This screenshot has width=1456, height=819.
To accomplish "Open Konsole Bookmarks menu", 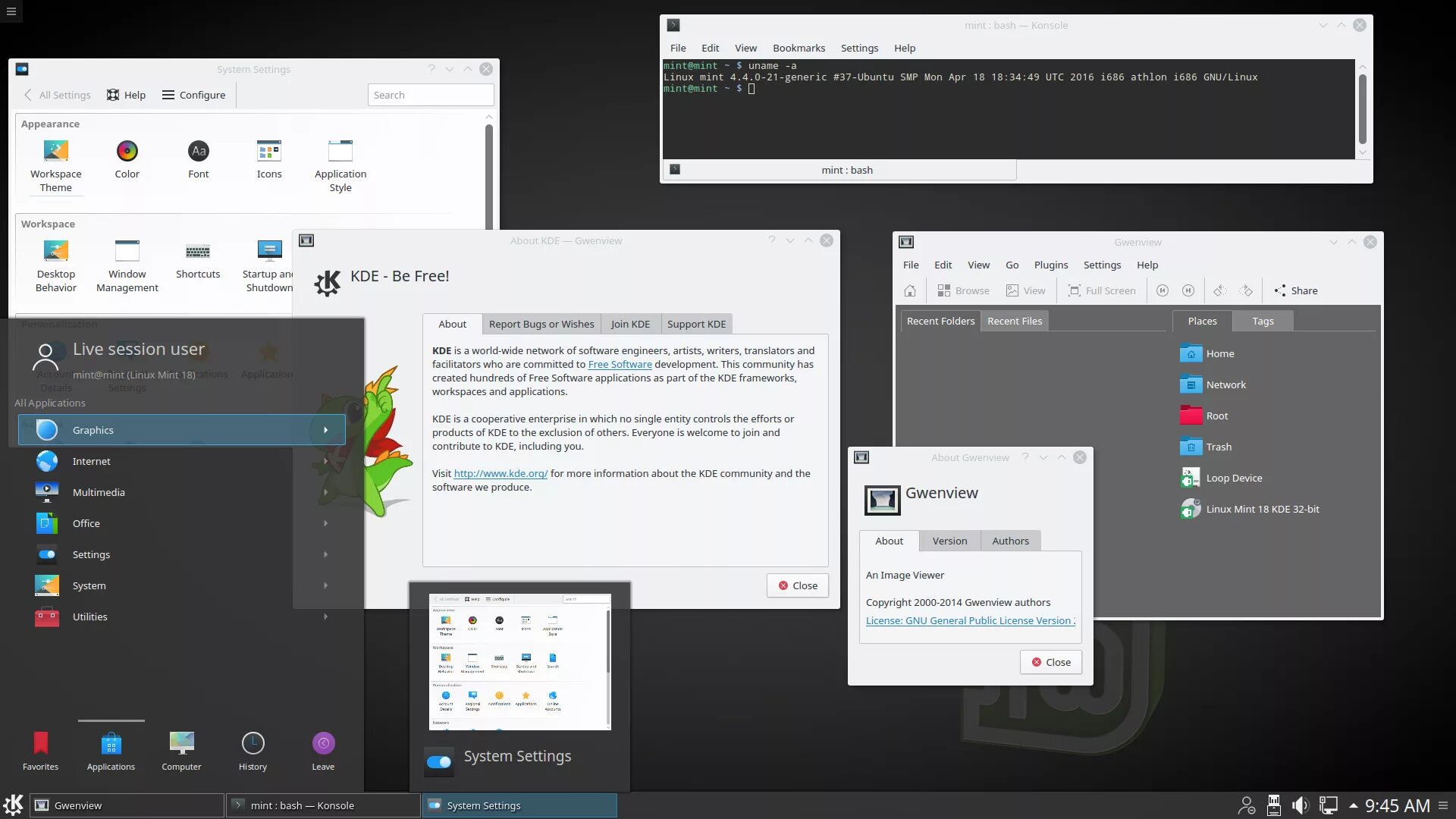I will (x=799, y=48).
